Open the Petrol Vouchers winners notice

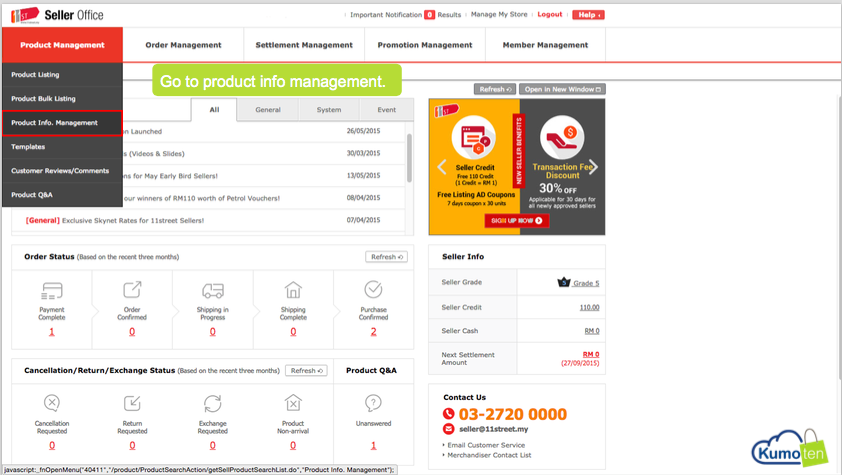pyautogui.click(x=202, y=198)
